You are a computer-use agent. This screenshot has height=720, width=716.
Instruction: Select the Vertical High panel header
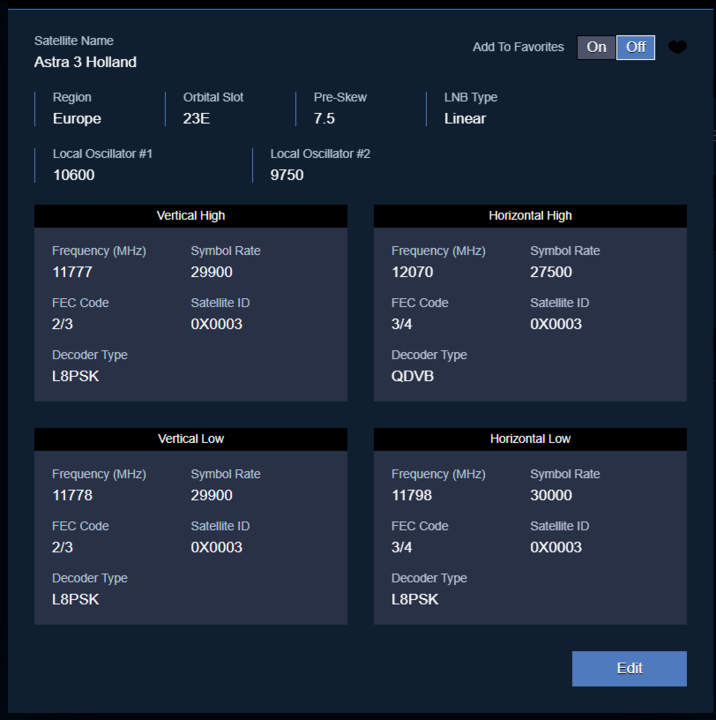[x=191, y=216]
